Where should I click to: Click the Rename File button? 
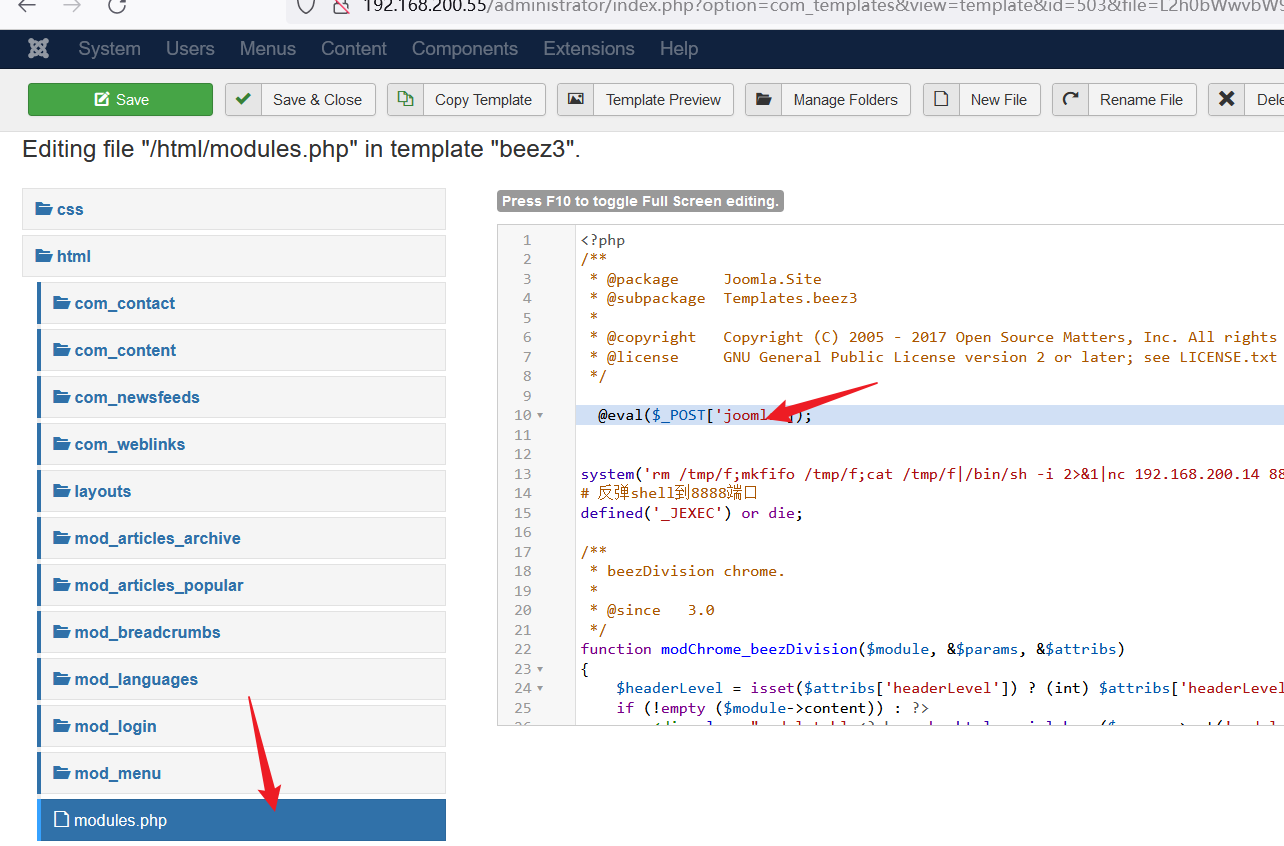1124,99
